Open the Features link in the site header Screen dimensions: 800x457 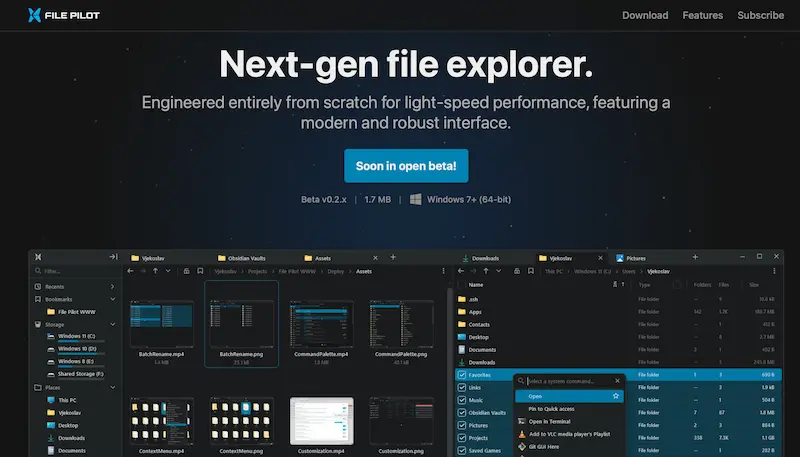click(703, 15)
